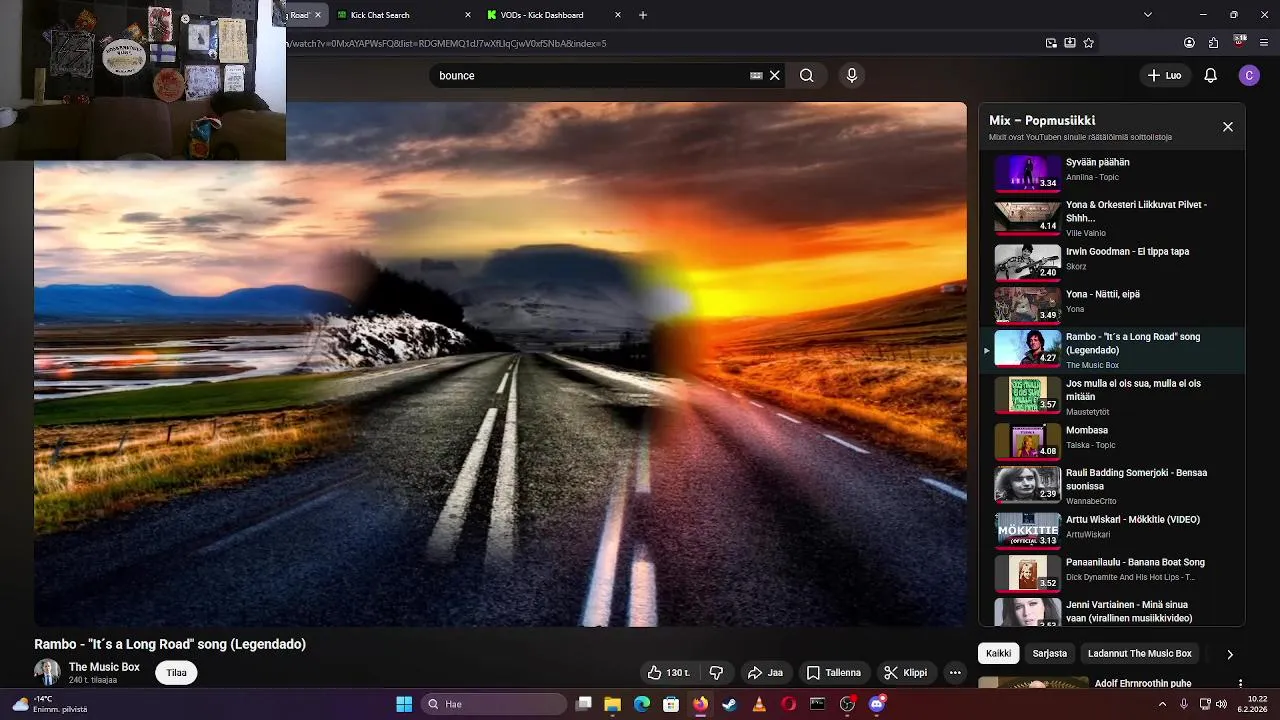
Task: Run search with magnifier icon
Action: tap(806, 75)
